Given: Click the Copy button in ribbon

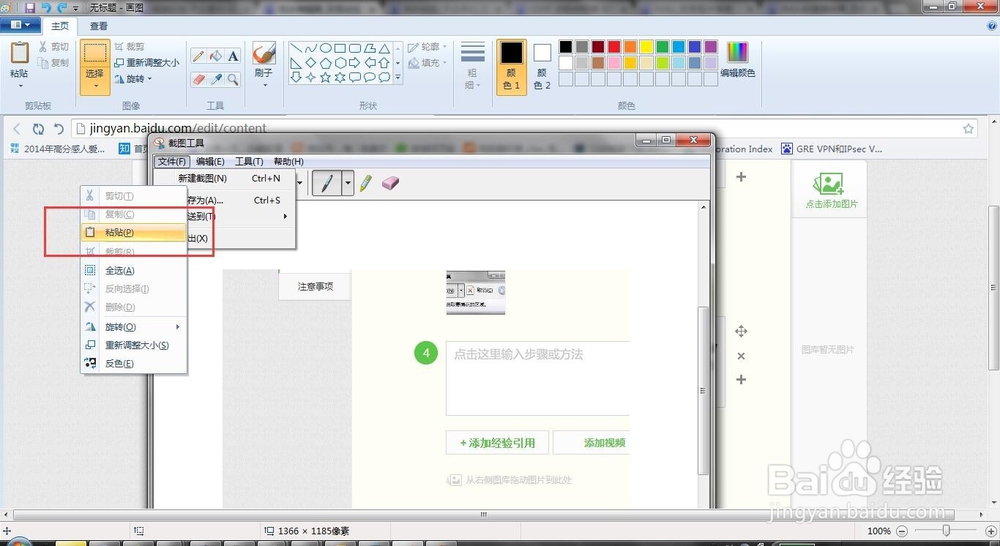Looking at the screenshot, I should [54, 63].
